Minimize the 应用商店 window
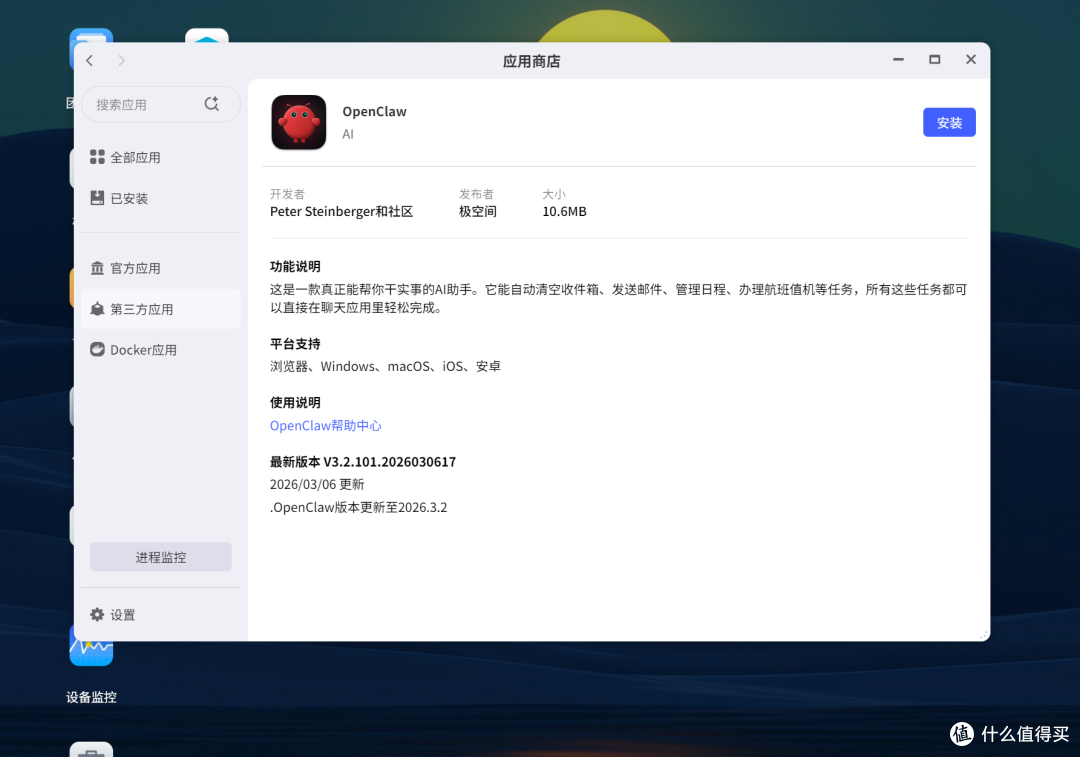1080x757 pixels. 897,60
